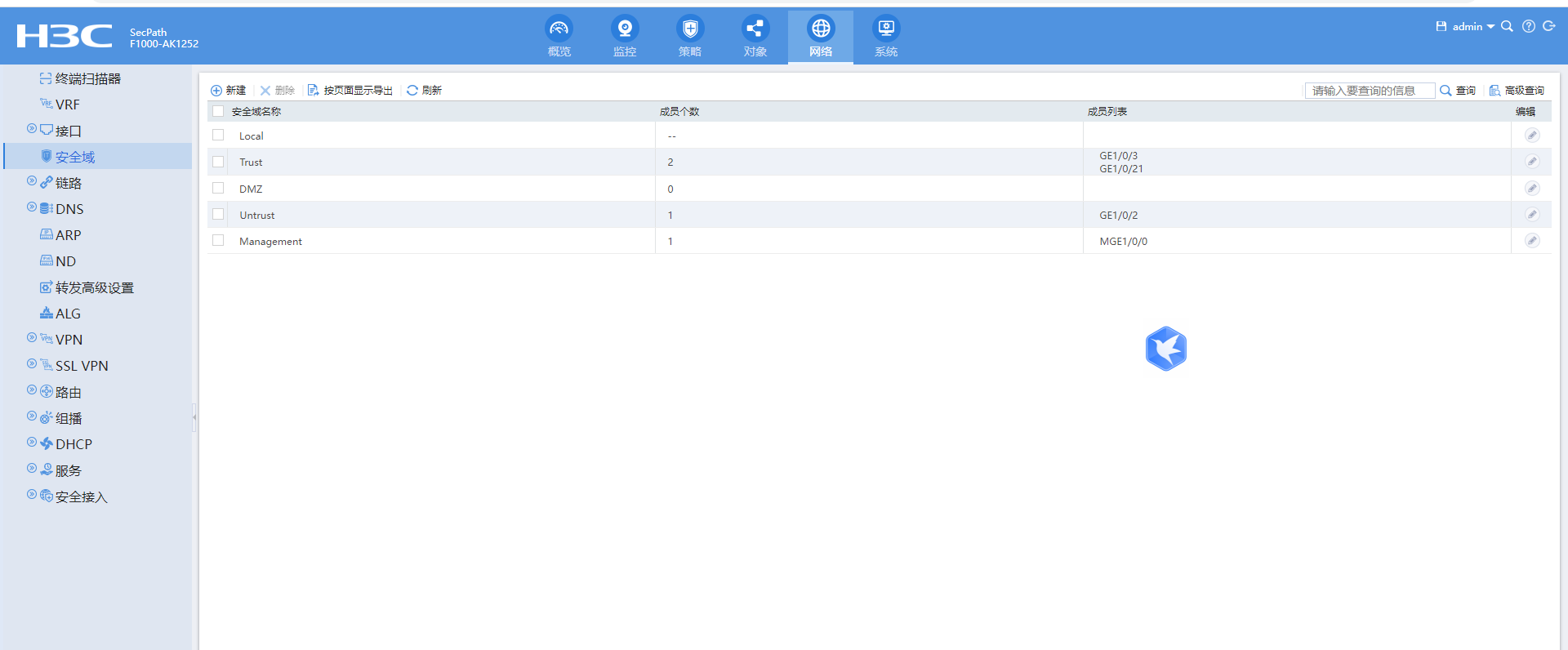Click member GE1/0/2 in Untrust row

(x=1118, y=216)
